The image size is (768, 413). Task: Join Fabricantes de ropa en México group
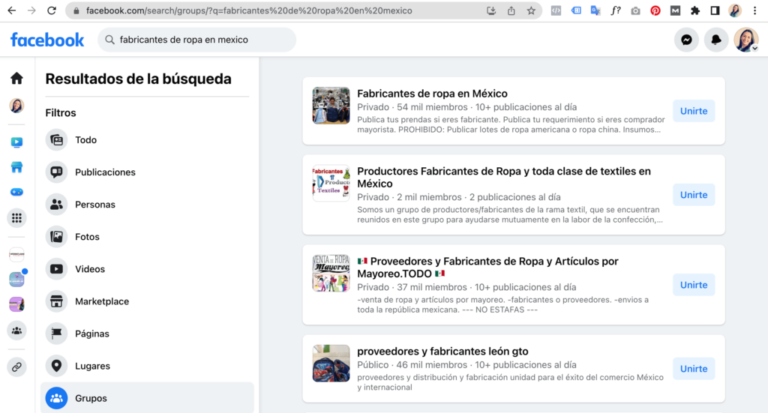click(694, 111)
